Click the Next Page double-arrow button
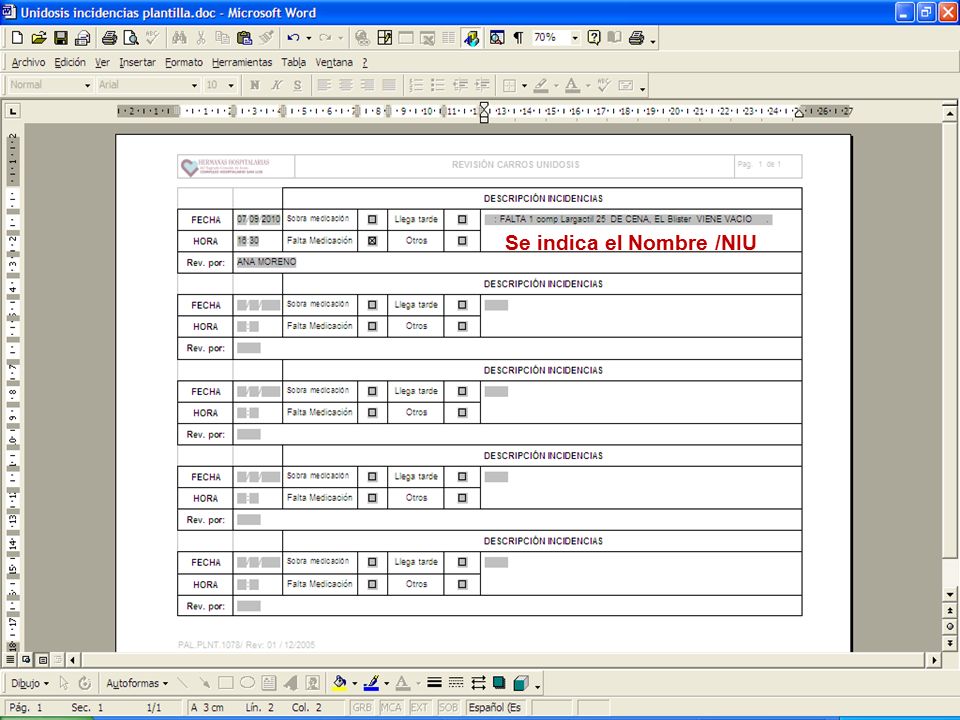Image resolution: width=960 pixels, height=720 pixels. (950, 643)
